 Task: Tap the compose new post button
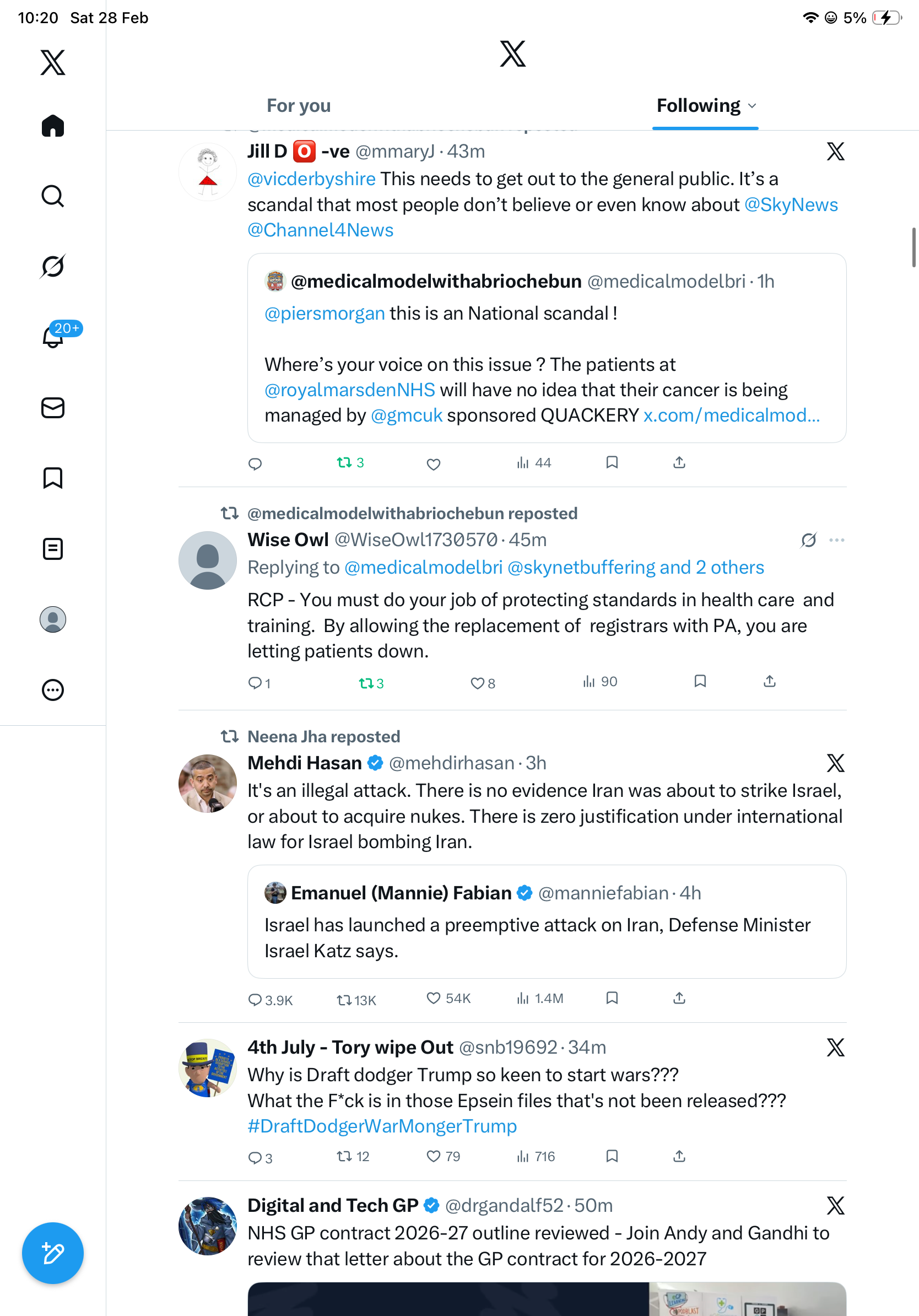[x=53, y=1253]
